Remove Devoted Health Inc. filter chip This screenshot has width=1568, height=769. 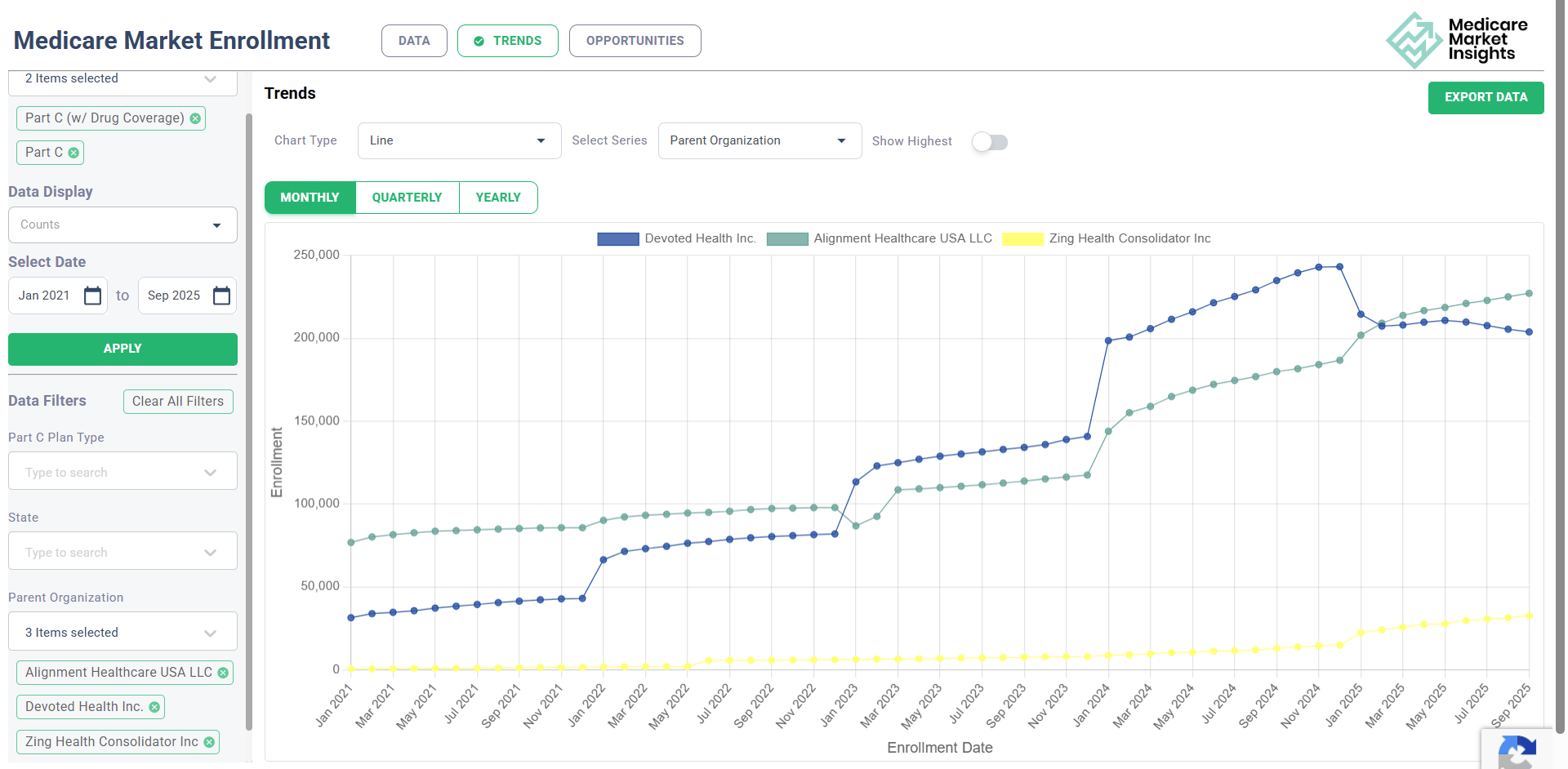pos(154,707)
